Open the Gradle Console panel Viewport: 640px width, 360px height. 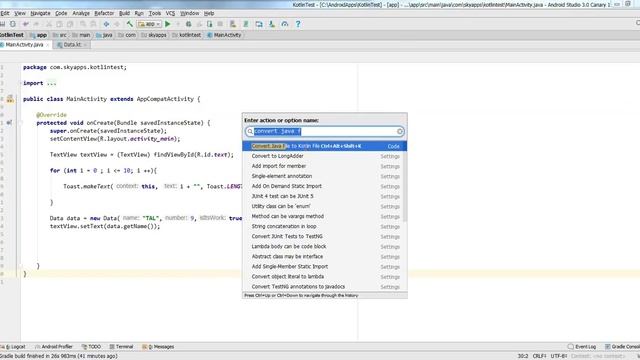[622, 347]
